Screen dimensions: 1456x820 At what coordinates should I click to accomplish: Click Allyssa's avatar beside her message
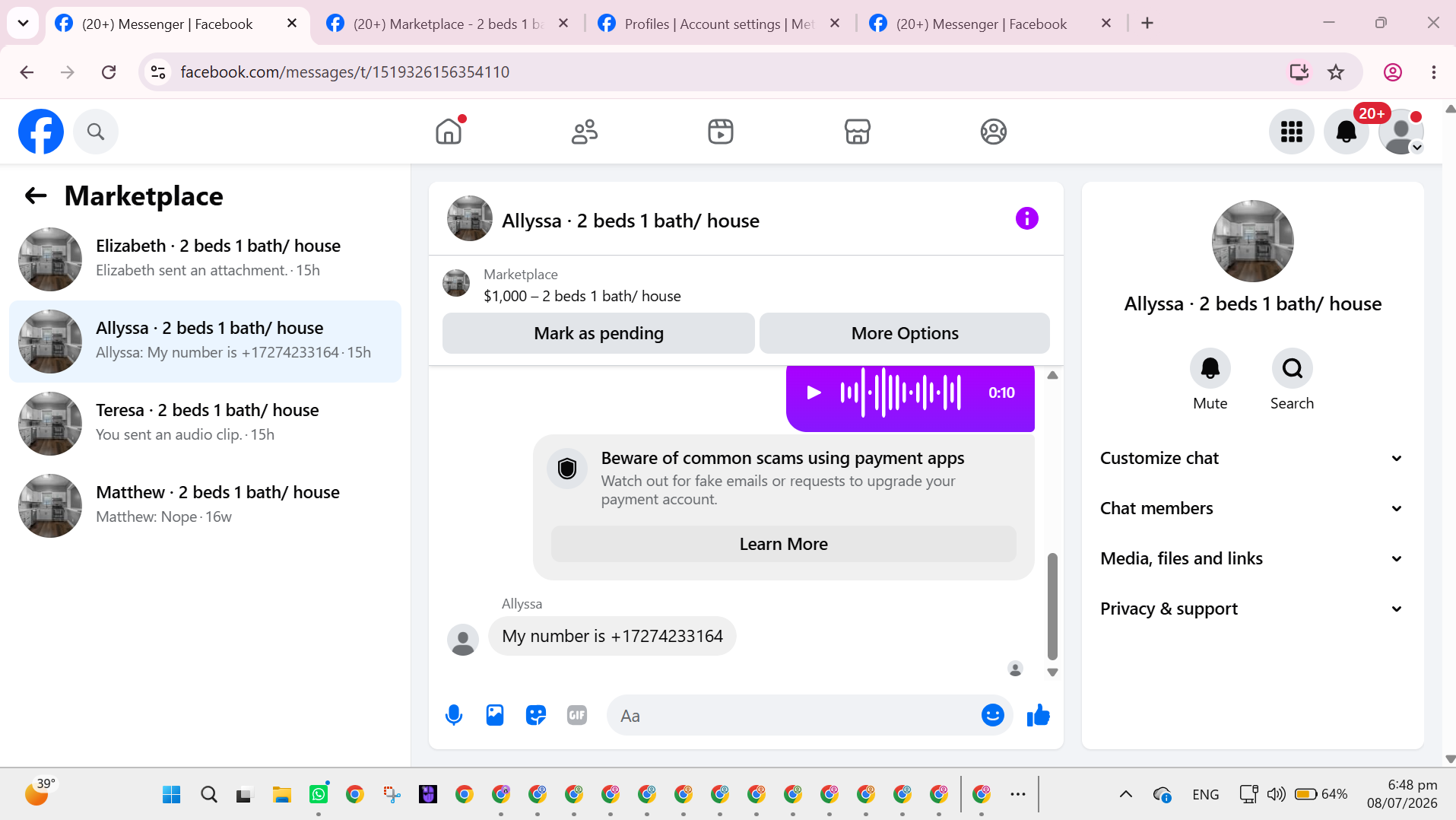pos(462,640)
